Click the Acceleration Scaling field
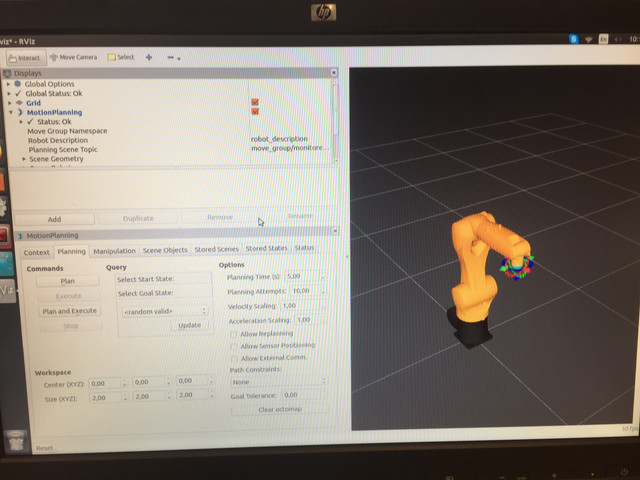Image resolution: width=640 pixels, height=480 pixels. coord(310,320)
